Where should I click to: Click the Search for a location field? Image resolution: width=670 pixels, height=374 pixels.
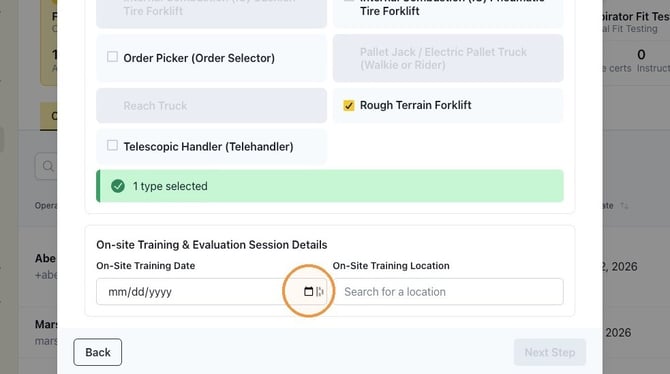pos(448,292)
